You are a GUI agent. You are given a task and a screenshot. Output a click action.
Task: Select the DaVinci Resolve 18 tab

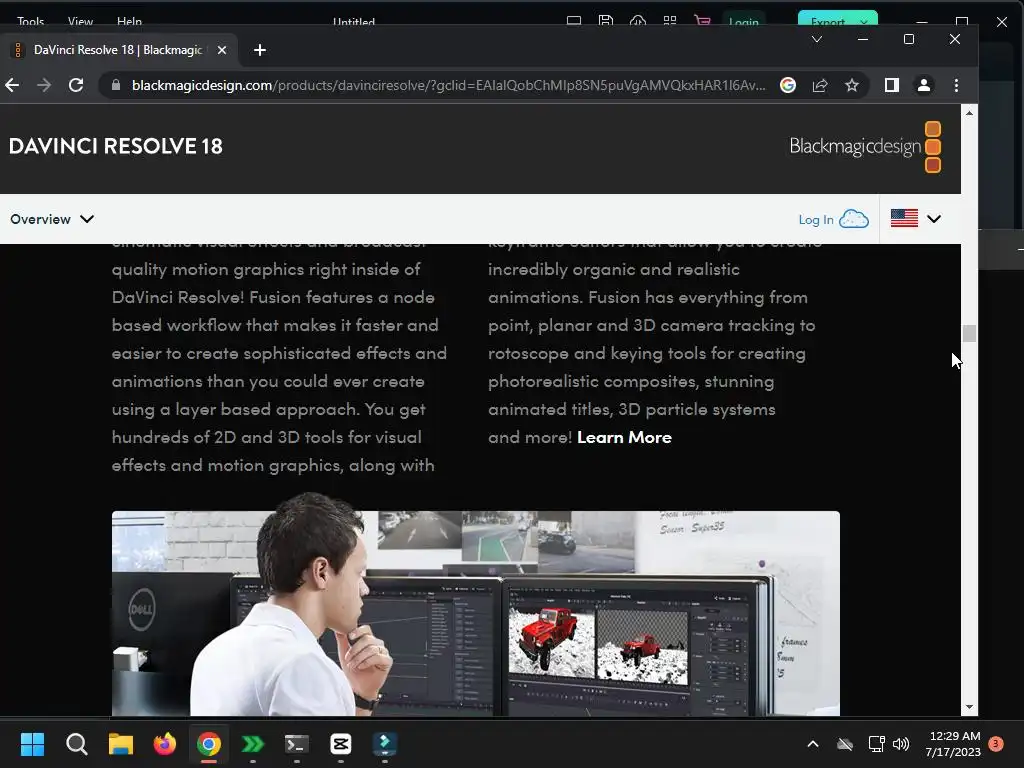118,50
